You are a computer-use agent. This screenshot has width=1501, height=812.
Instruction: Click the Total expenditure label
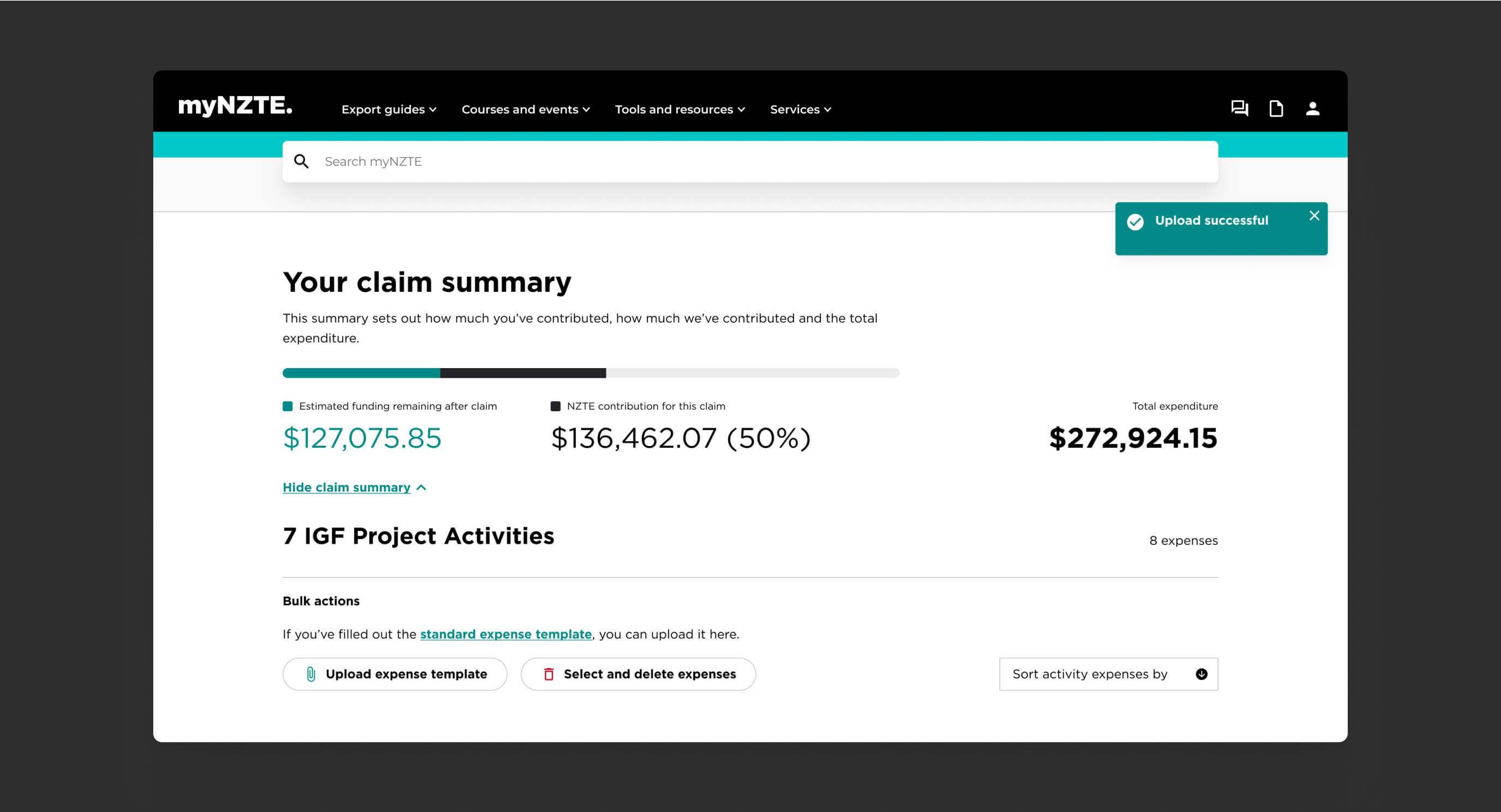pos(1175,407)
